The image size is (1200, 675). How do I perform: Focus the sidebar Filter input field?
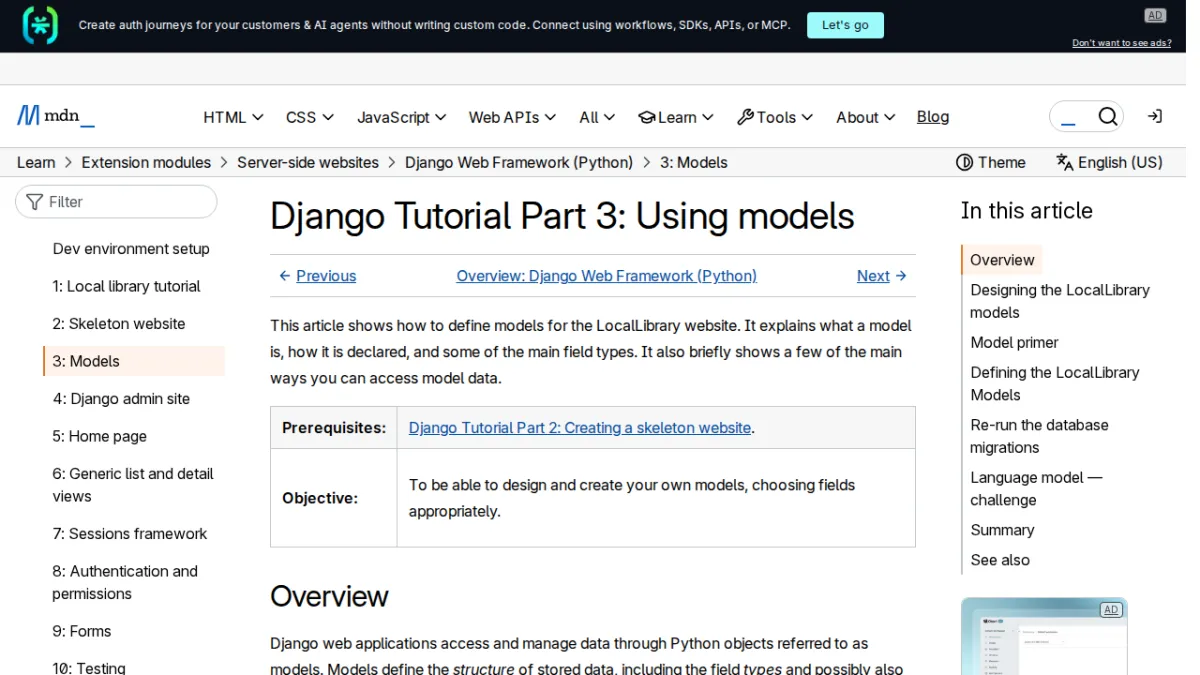(116, 202)
